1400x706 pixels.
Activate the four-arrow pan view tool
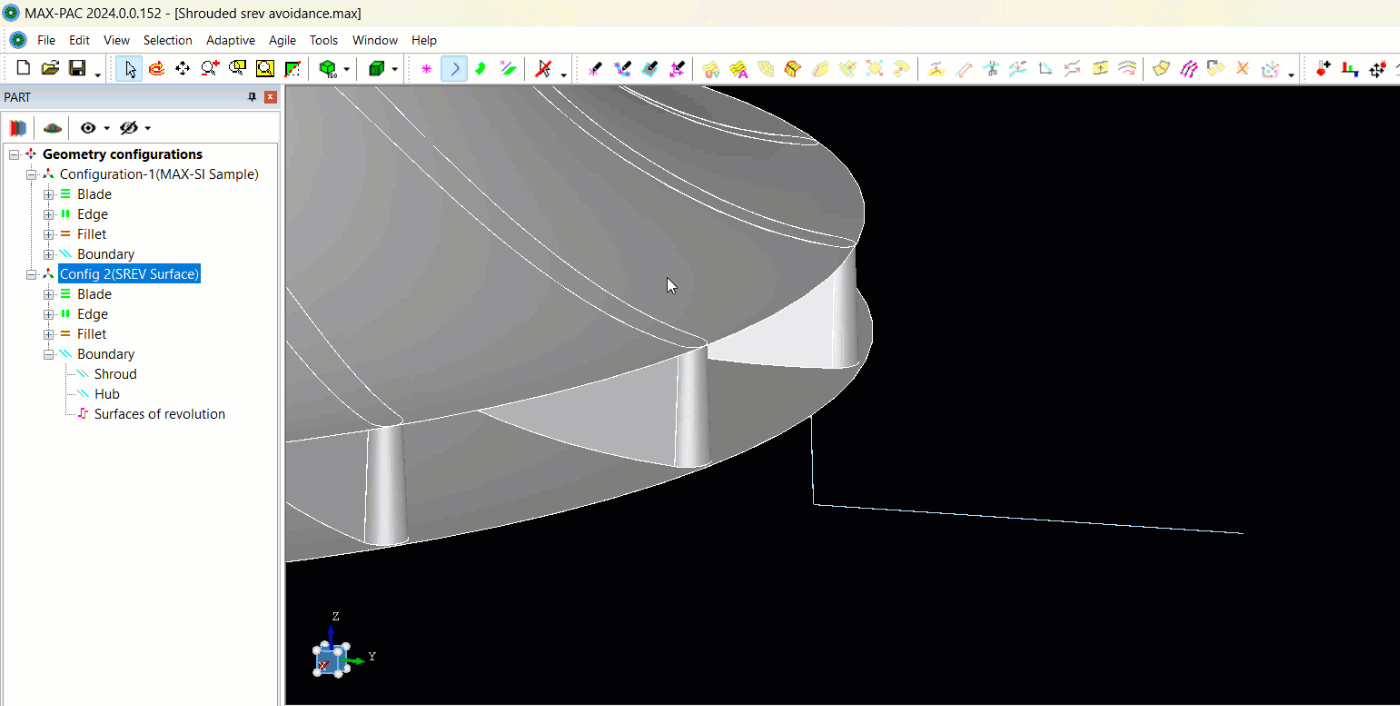[x=182, y=69]
